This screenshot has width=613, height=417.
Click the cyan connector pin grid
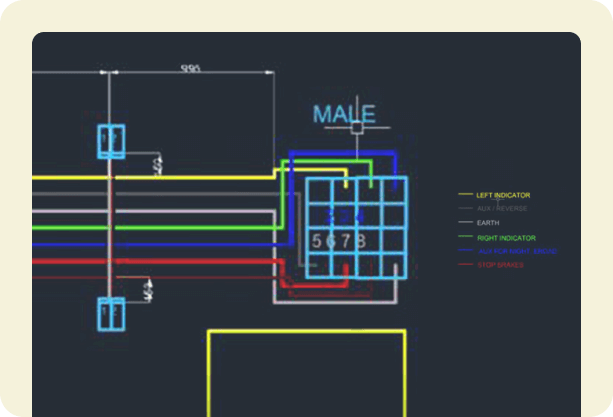point(356,227)
